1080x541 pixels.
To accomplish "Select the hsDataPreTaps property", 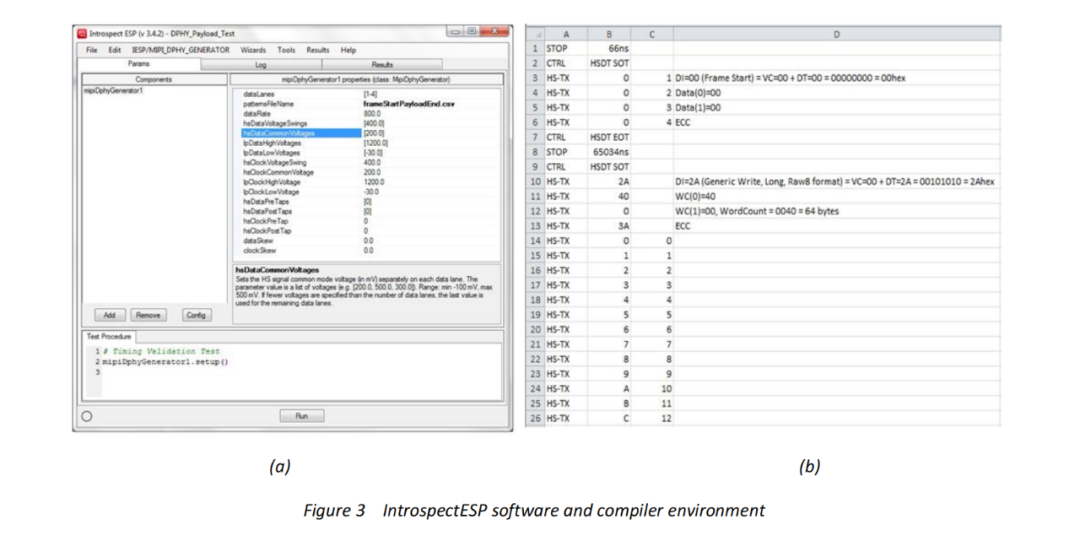I will [266, 202].
